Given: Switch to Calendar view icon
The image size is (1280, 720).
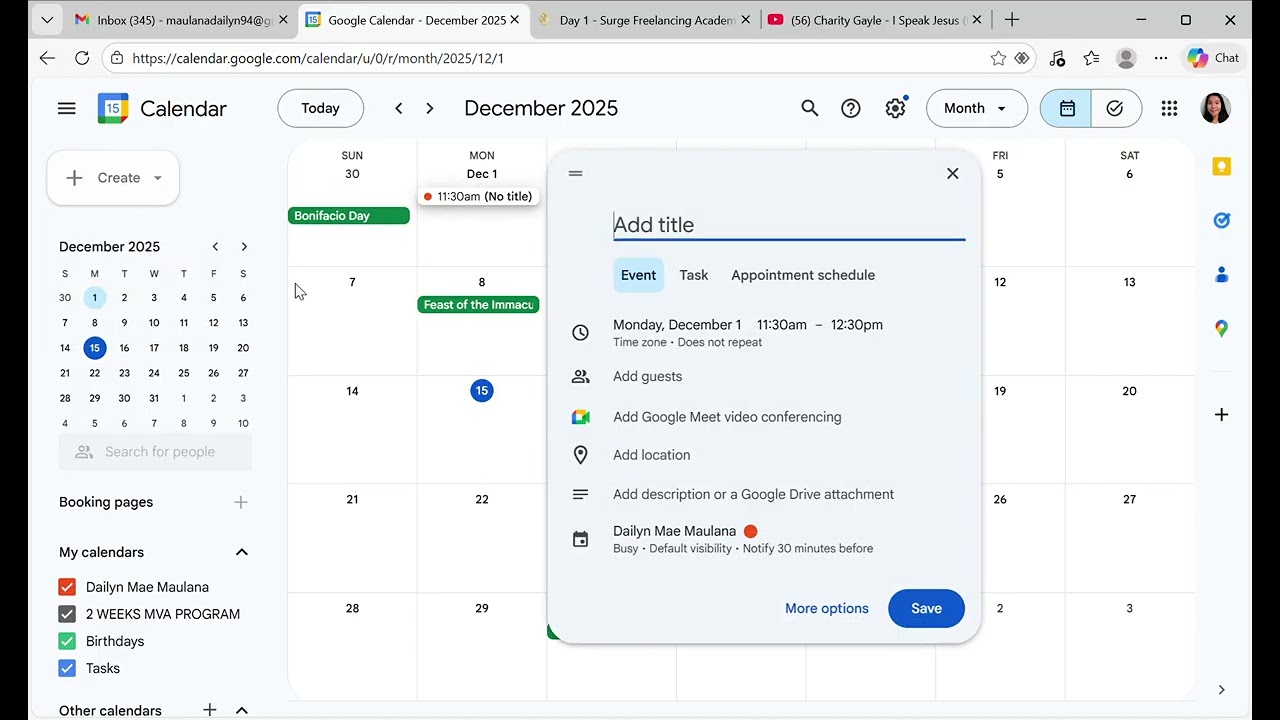Looking at the screenshot, I should pyautogui.click(x=1067, y=108).
